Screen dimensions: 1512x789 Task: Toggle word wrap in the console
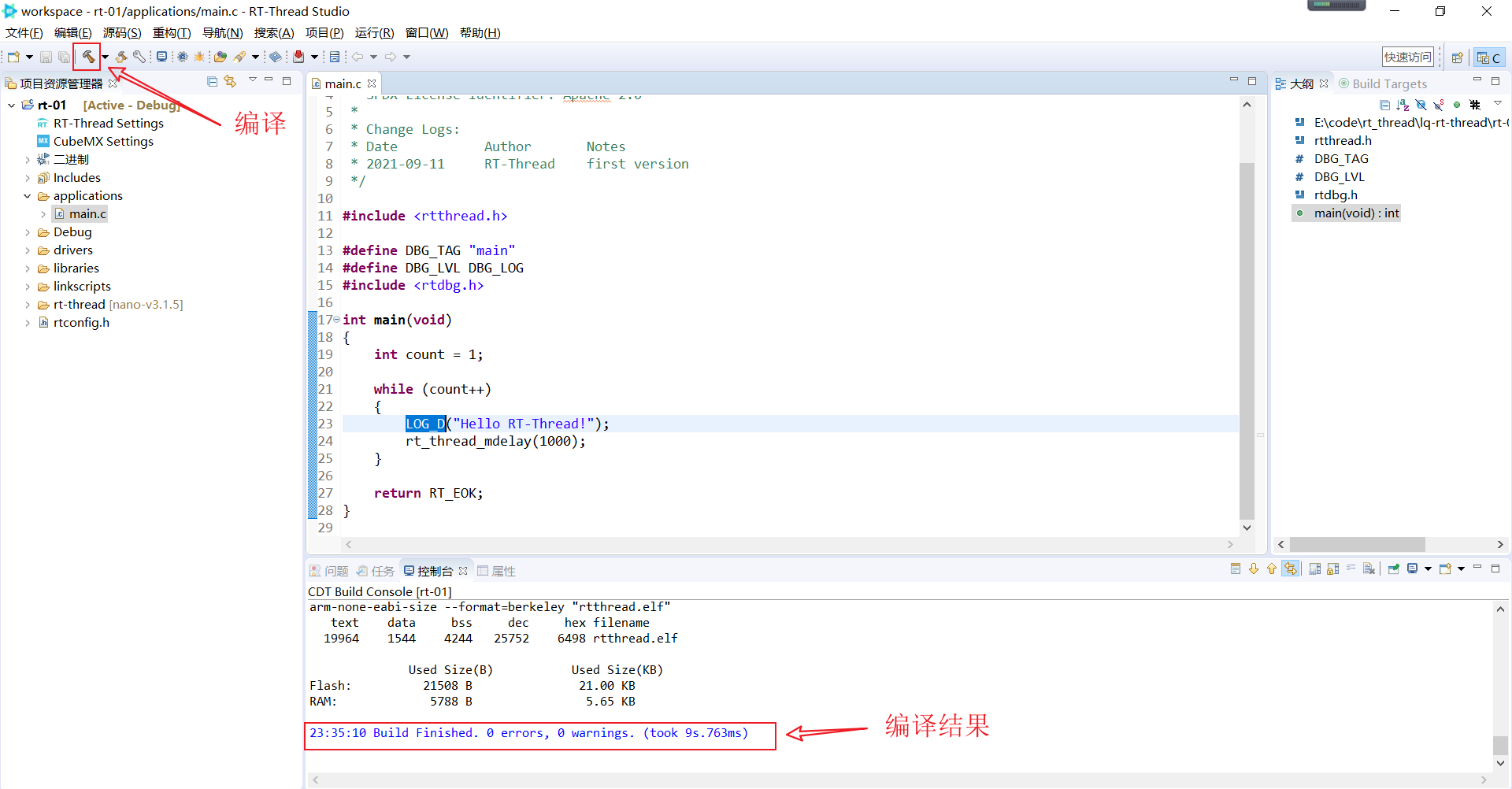click(1351, 569)
